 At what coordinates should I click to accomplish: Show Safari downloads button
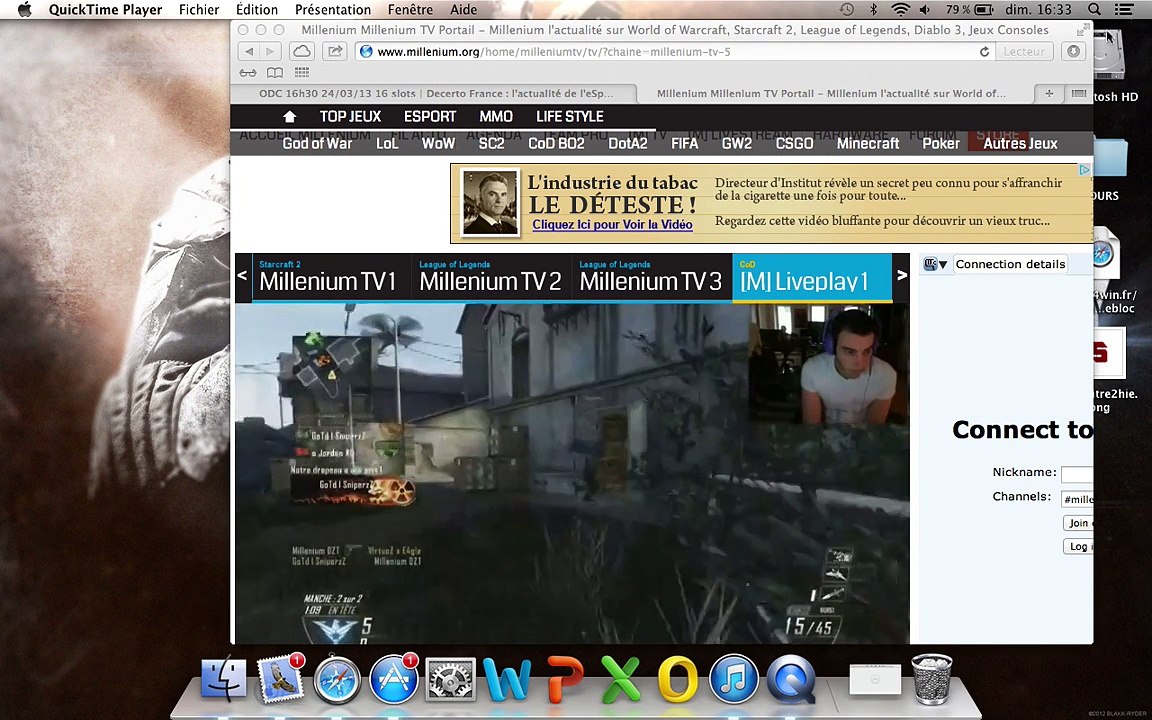click(1073, 51)
